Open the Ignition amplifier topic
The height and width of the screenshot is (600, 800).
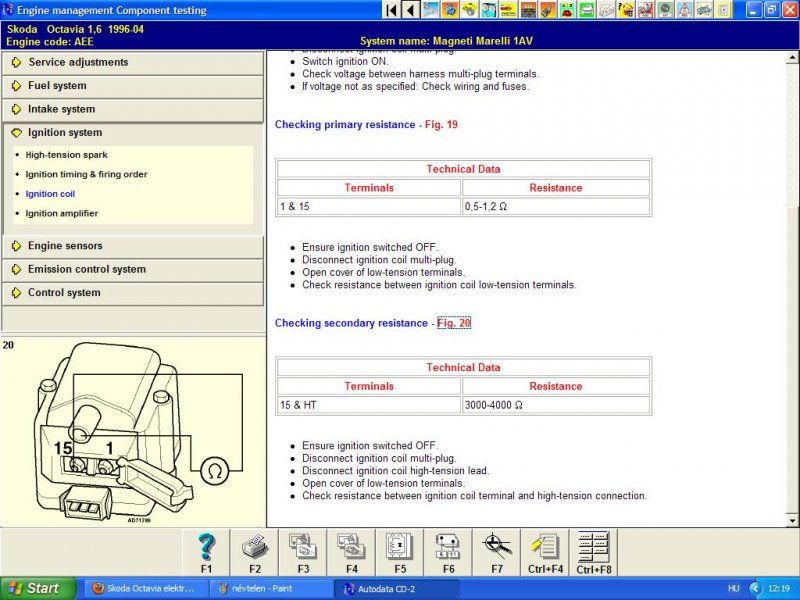(62, 213)
